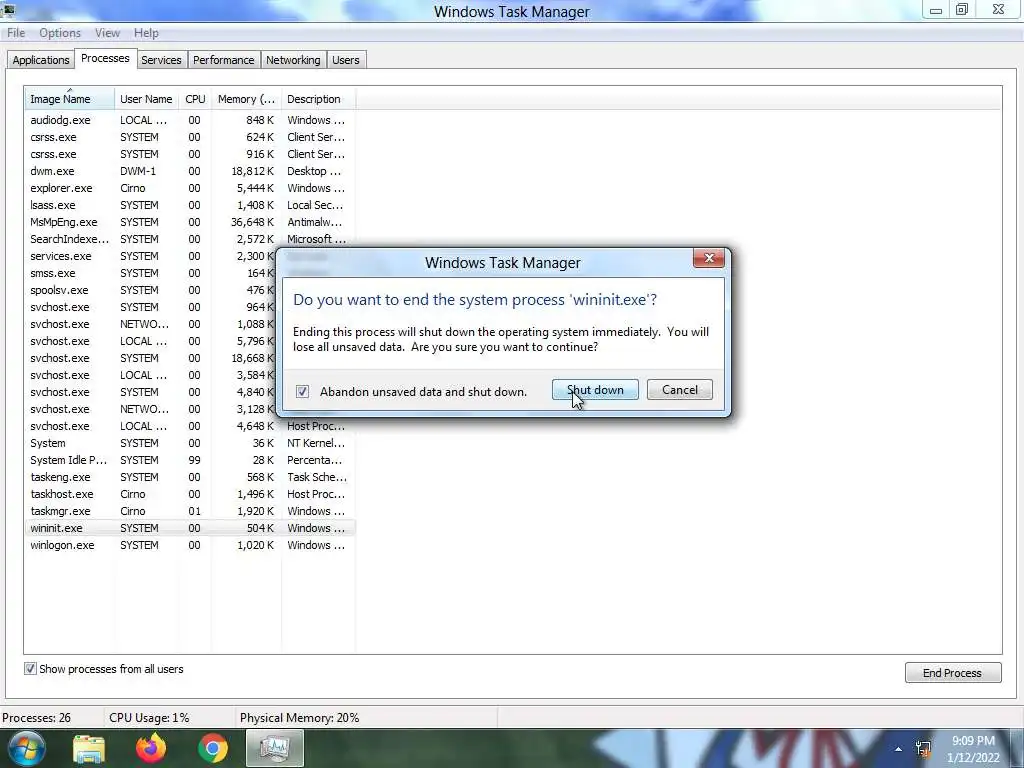Open the View menu
Screen dimensions: 1024x768
click(107, 33)
